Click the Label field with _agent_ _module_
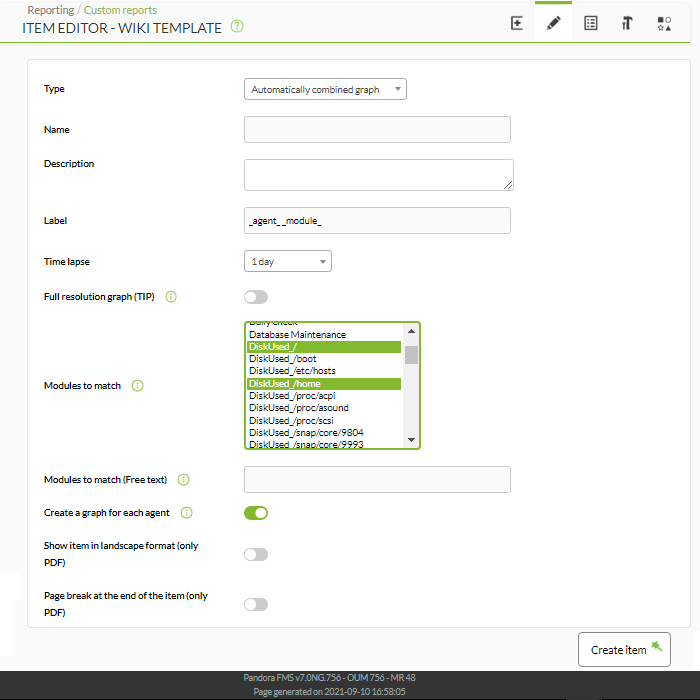The image size is (700, 700). (377, 221)
